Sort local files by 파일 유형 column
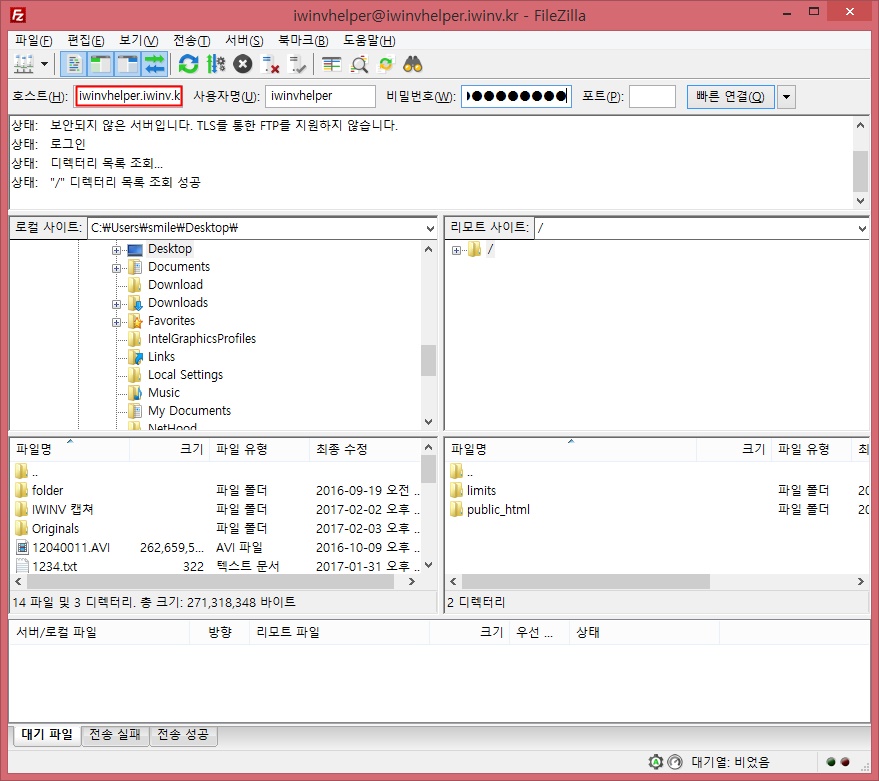Screen dimensions: 879x781 click(x=259, y=449)
